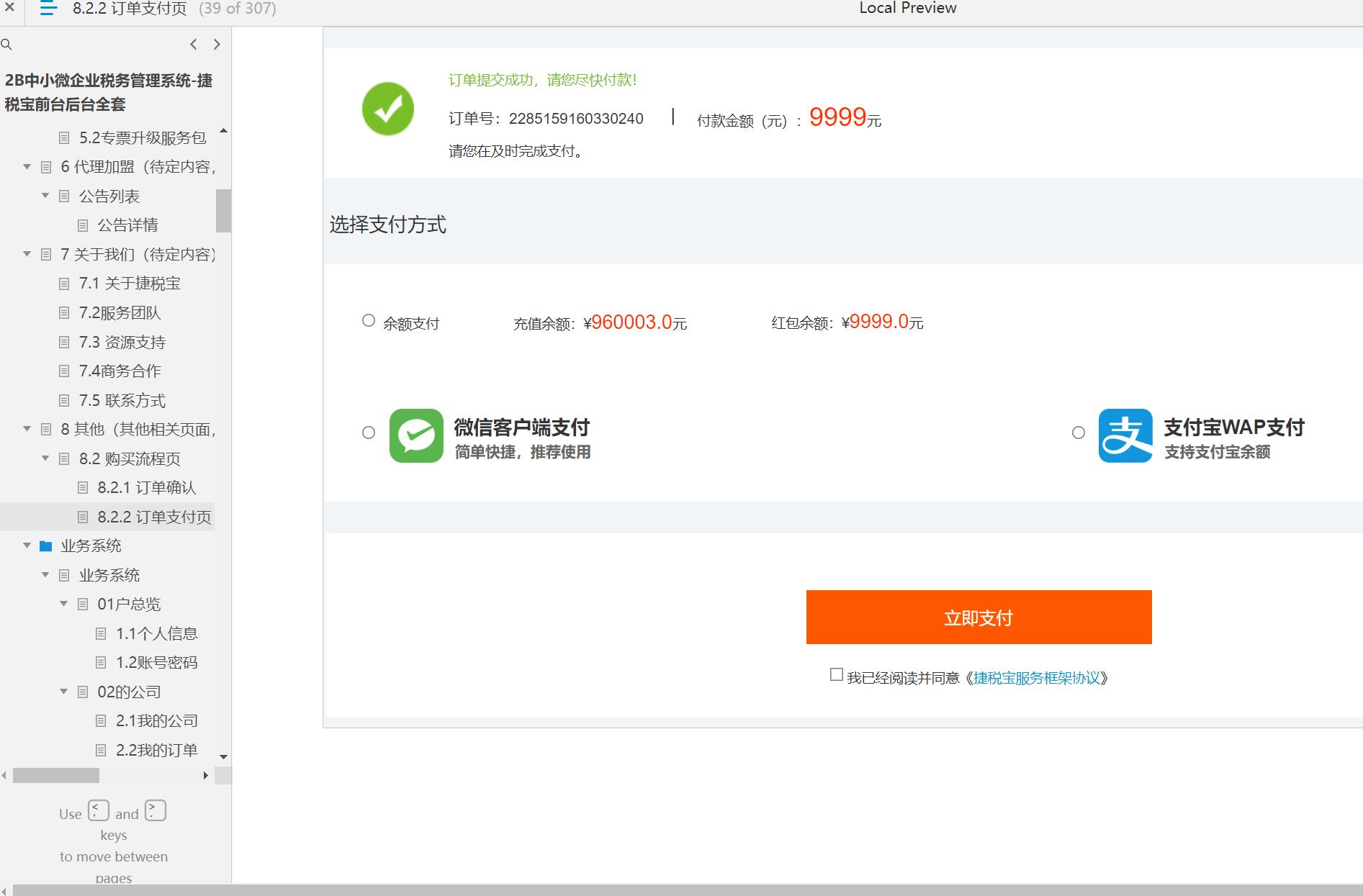The image size is (1363, 896).
Task: Open 7.1 关于捷税宝 page
Action: 130,284
